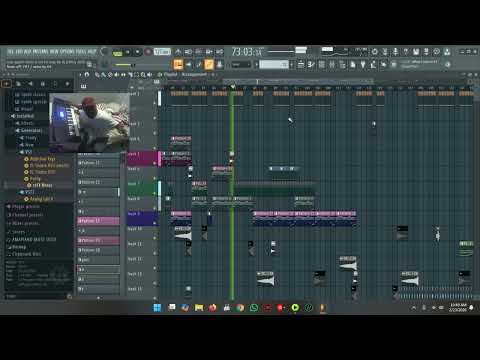Viewport: 480px width, 360px height.
Task: Open the Backup folder in browser
Action: (x=17, y=247)
